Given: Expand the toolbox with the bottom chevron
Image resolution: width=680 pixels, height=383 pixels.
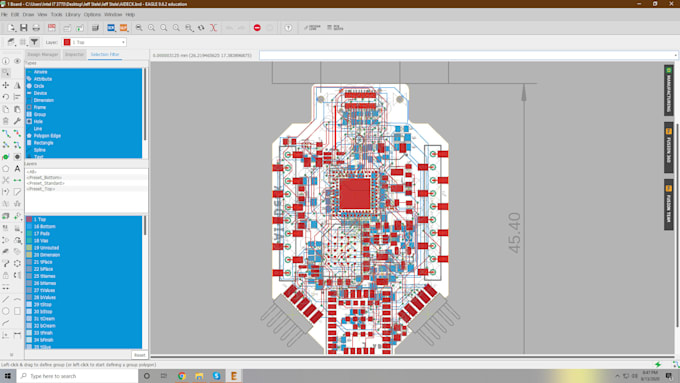Looking at the screenshot, I should [x=12, y=354].
